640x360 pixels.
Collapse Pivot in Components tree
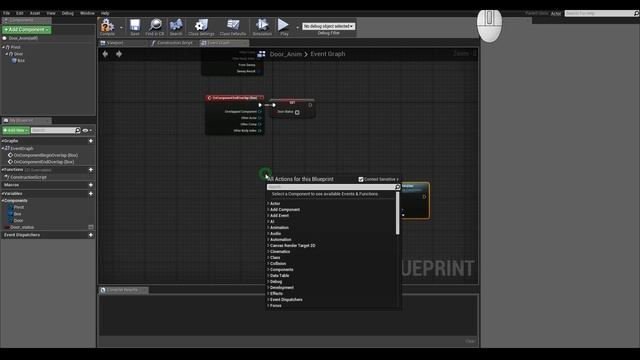[x=4, y=47]
